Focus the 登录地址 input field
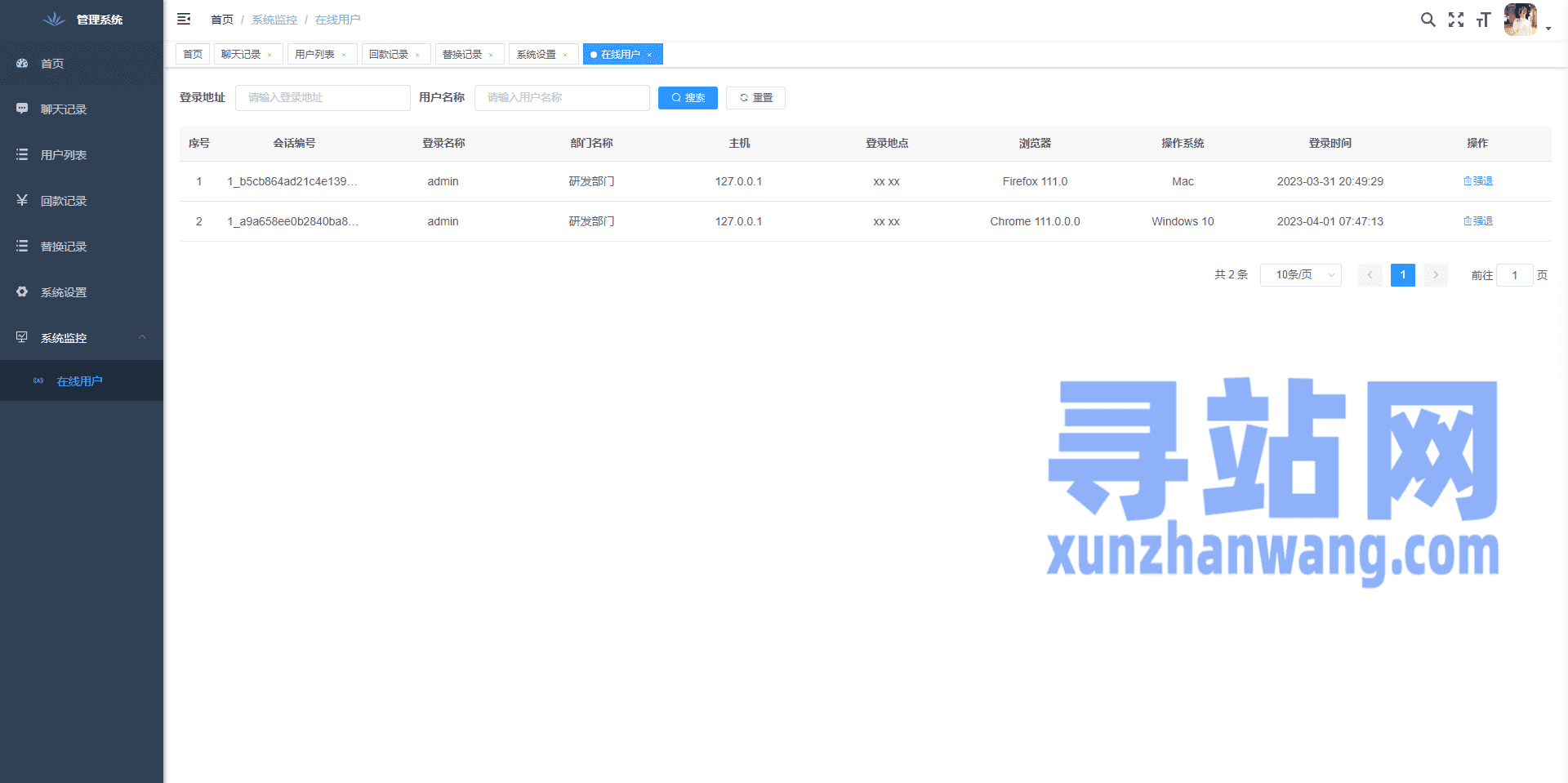The image size is (1568, 783). (323, 98)
